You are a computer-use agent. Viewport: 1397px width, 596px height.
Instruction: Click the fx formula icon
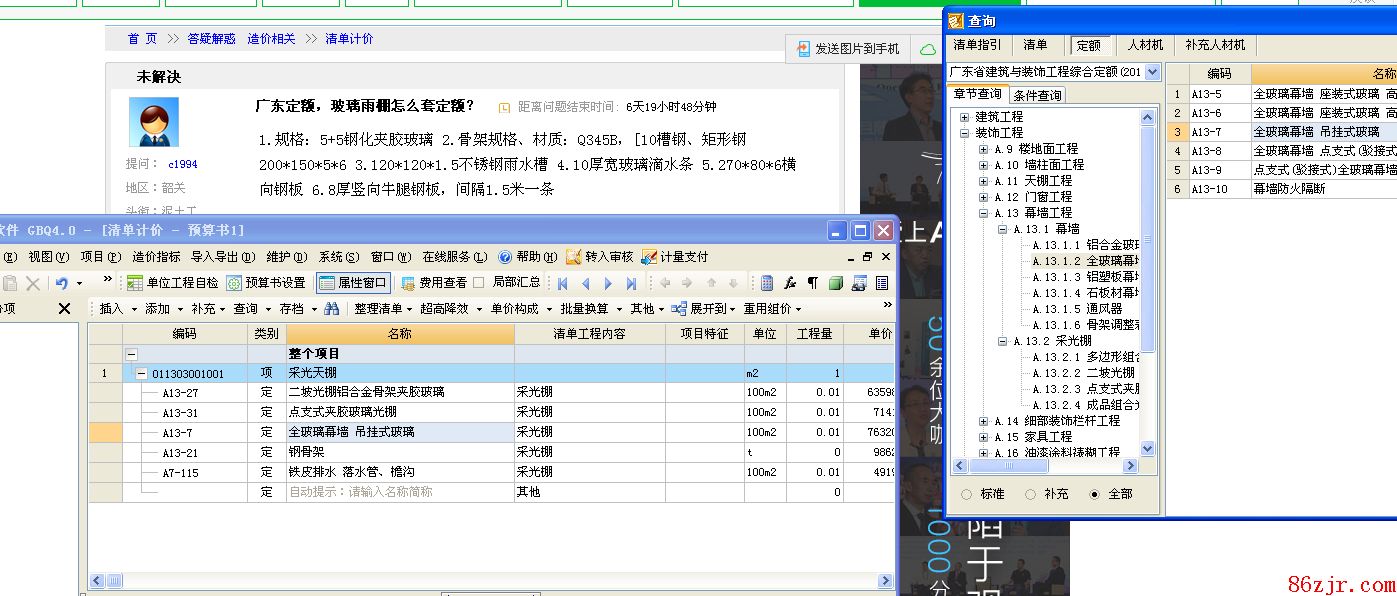(x=790, y=283)
